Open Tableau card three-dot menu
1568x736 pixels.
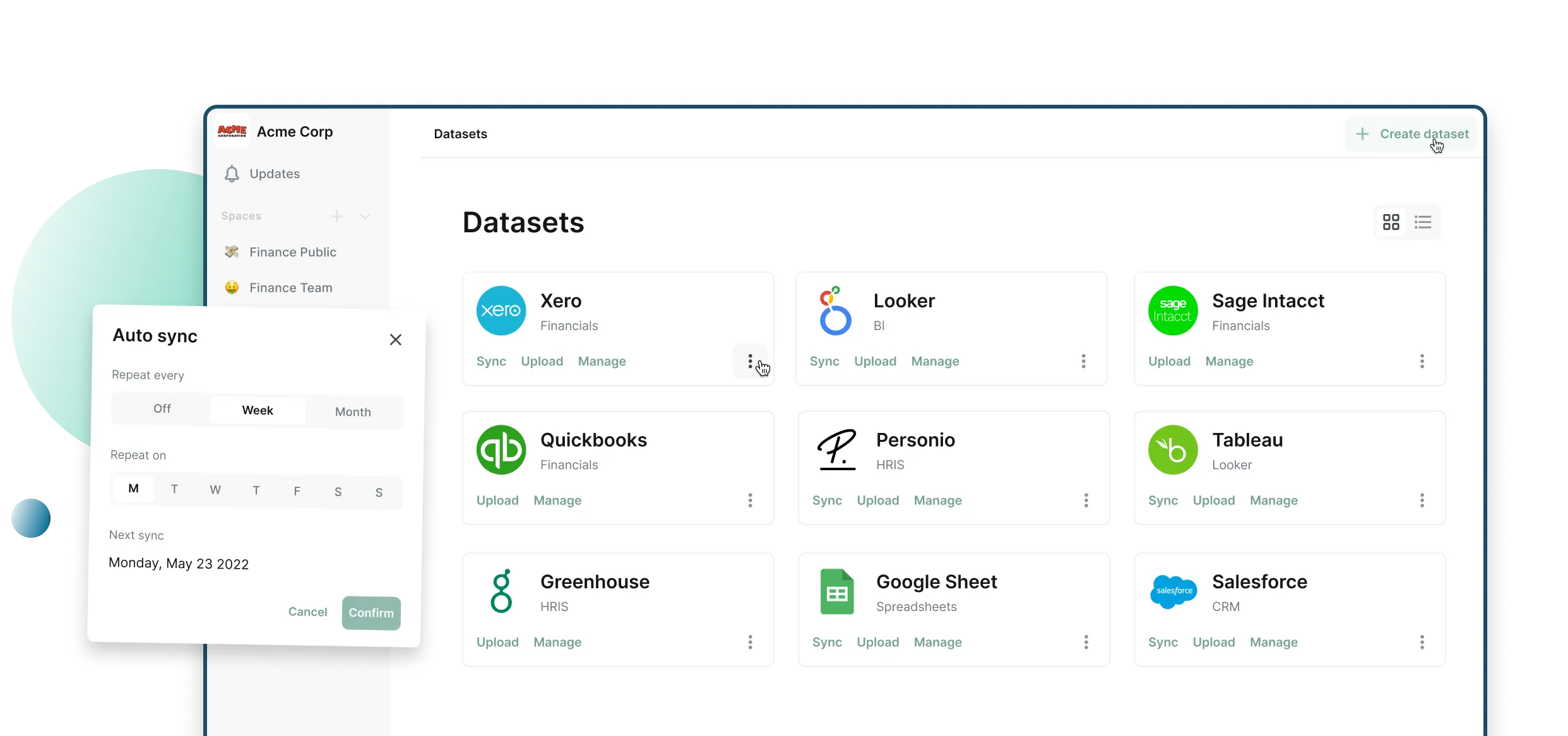(x=1422, y=501)
